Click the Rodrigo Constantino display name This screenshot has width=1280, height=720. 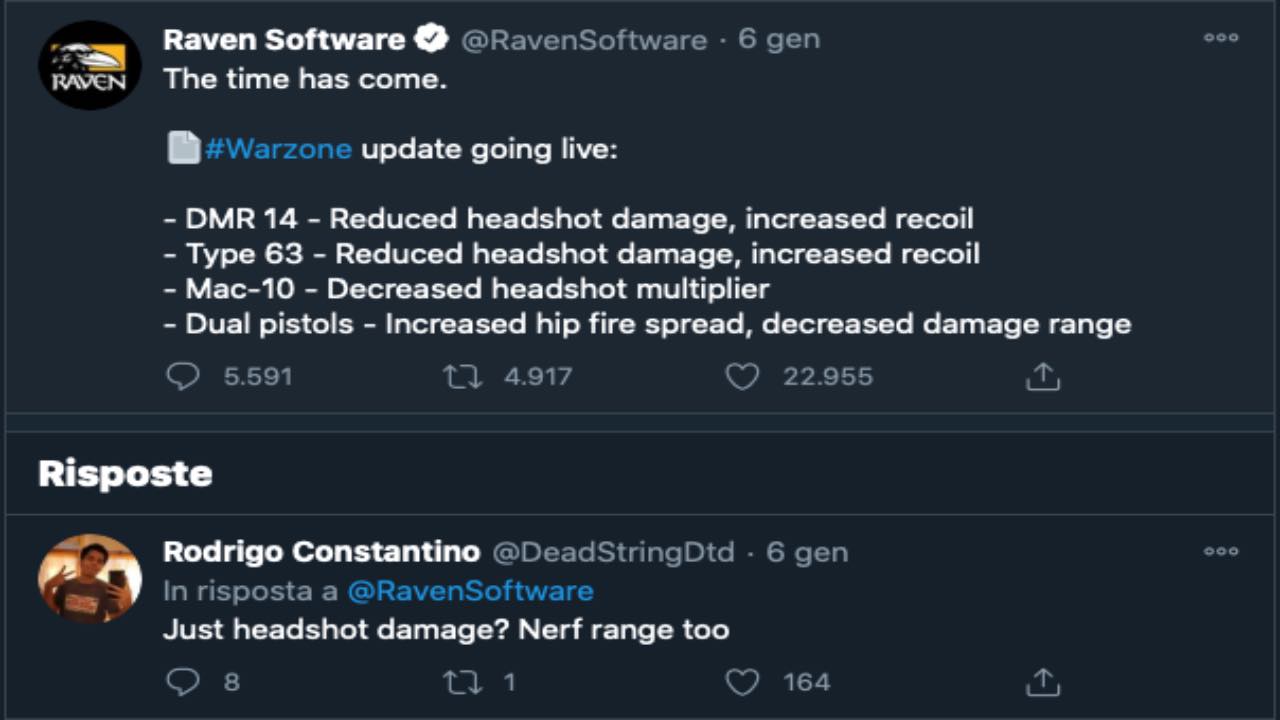point(321,552)
